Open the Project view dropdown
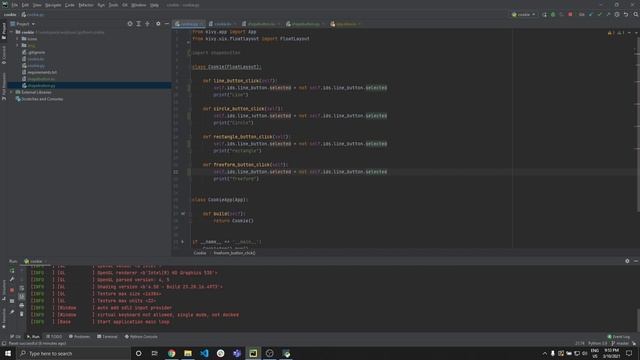This screenshot has width=640, height=360. [x=23, y=24]
